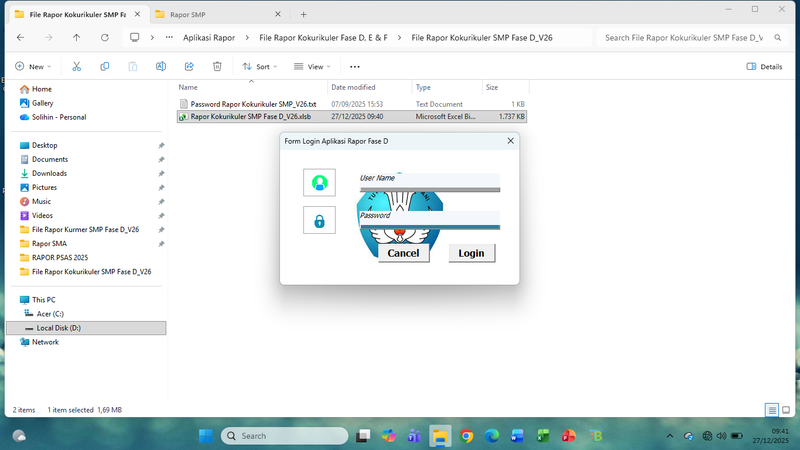Click the Cut scissors icon in toolbar
The width and height of the screenshot is (800, 450).
[x=76, y=66]
